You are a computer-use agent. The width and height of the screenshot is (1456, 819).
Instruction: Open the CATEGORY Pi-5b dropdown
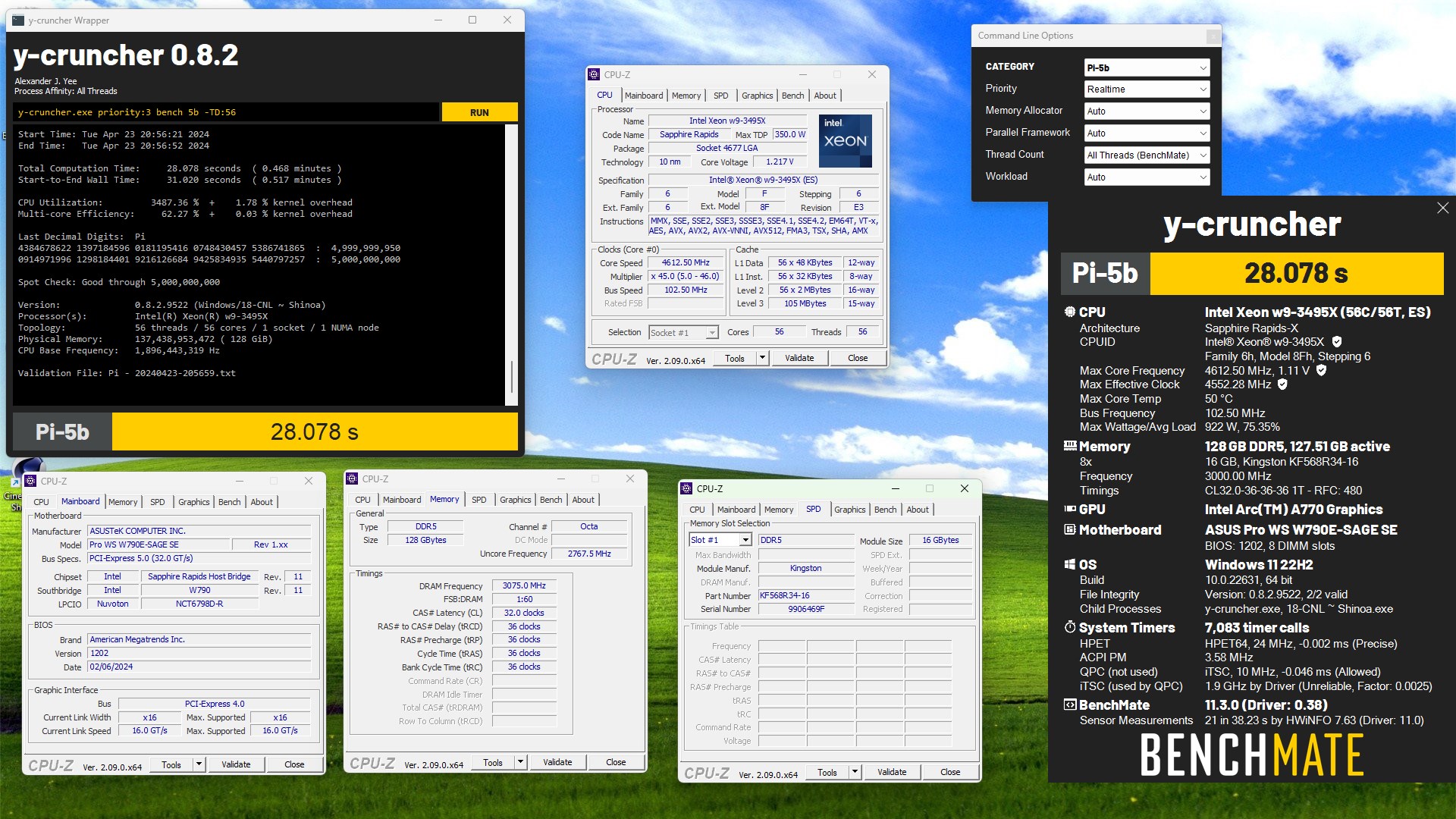point(1147,67)
